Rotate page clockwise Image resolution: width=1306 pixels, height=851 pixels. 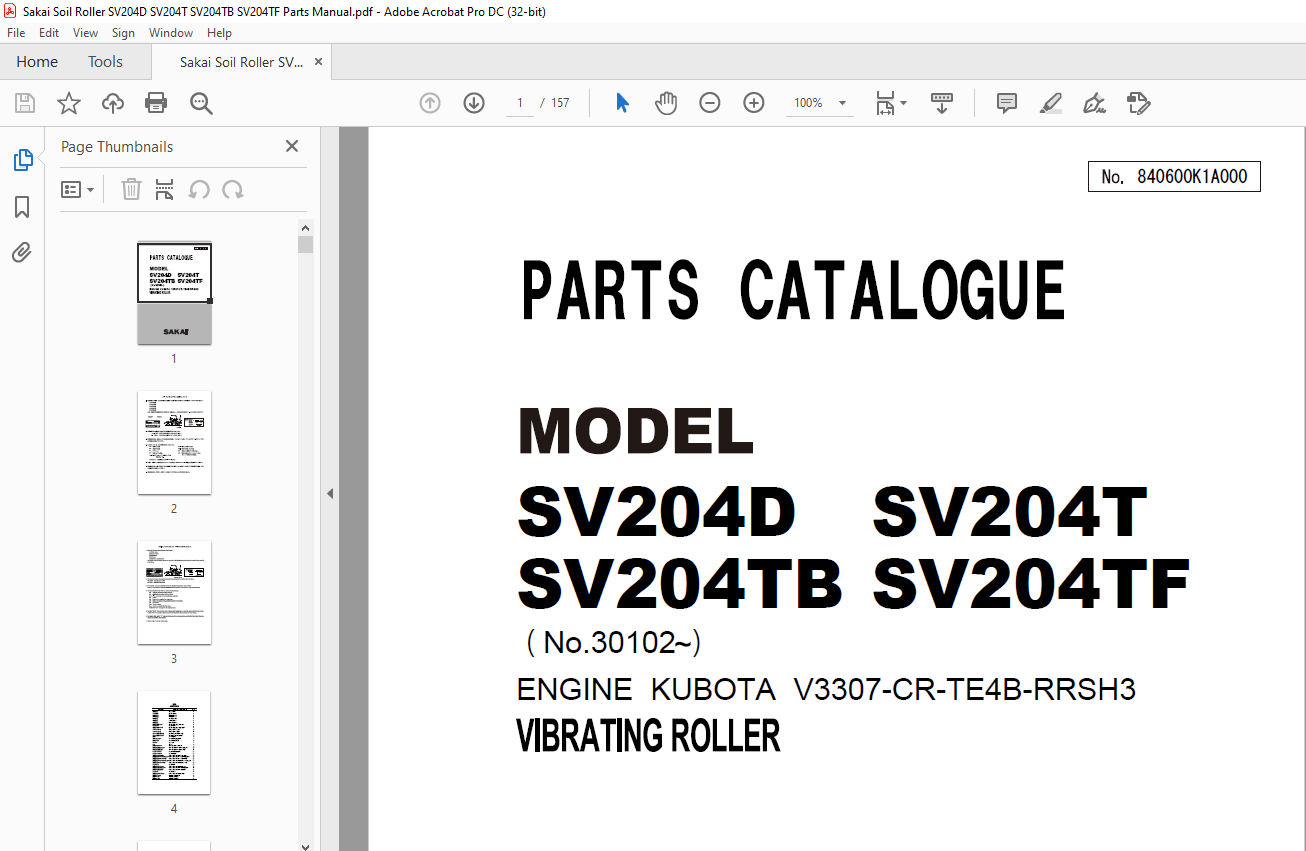233,189
